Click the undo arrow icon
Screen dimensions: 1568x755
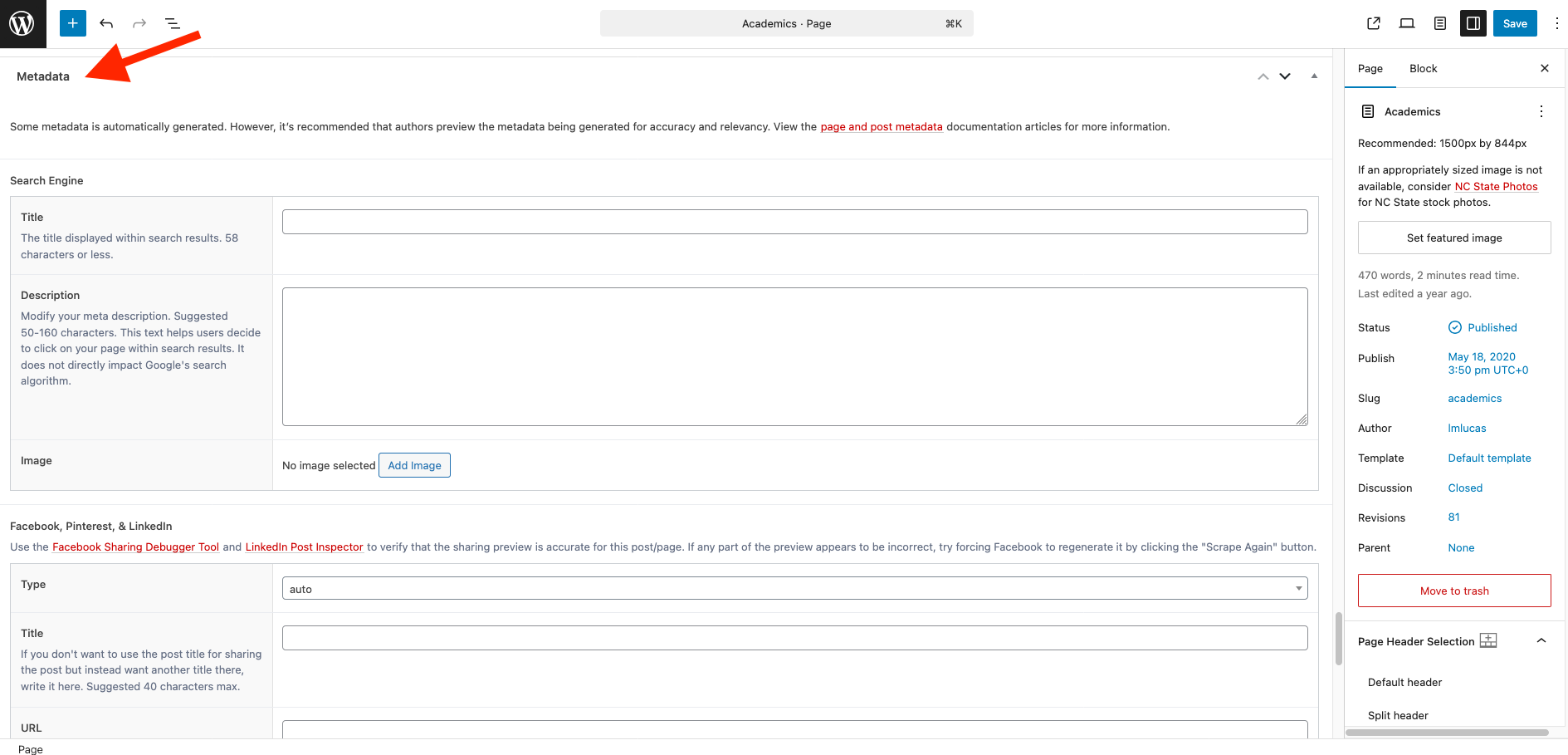click(x=106, y=23)
